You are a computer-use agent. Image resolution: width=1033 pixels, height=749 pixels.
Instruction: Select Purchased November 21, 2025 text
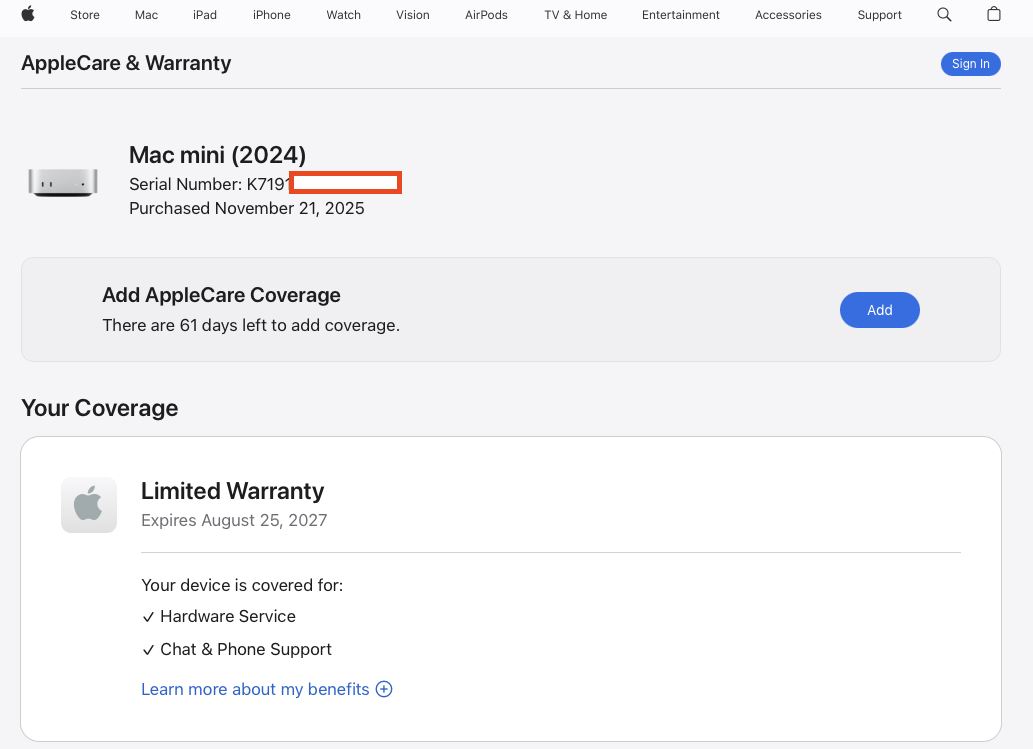(246, 208)
